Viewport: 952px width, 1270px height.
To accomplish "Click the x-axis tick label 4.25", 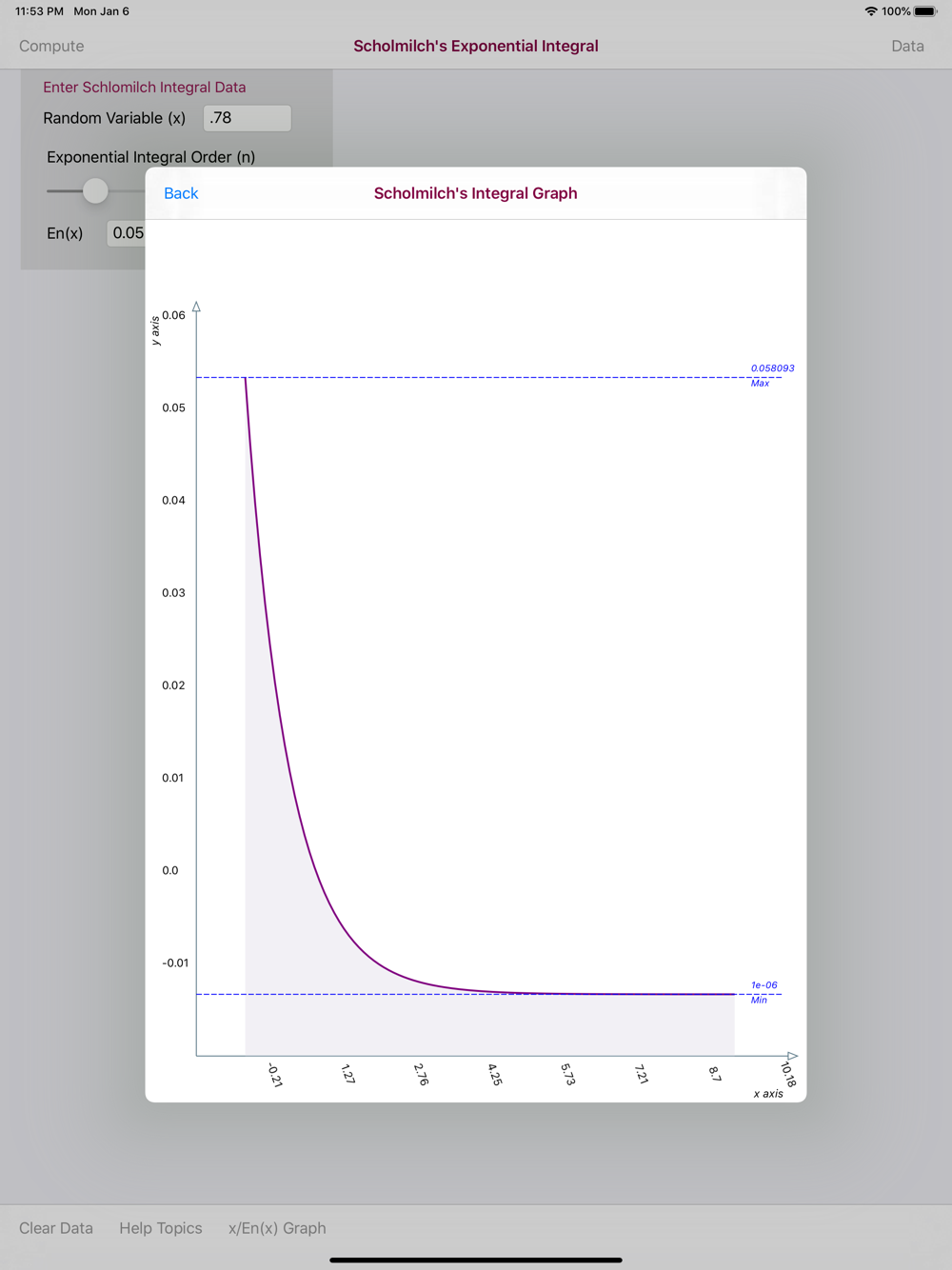I will 495,1075.
